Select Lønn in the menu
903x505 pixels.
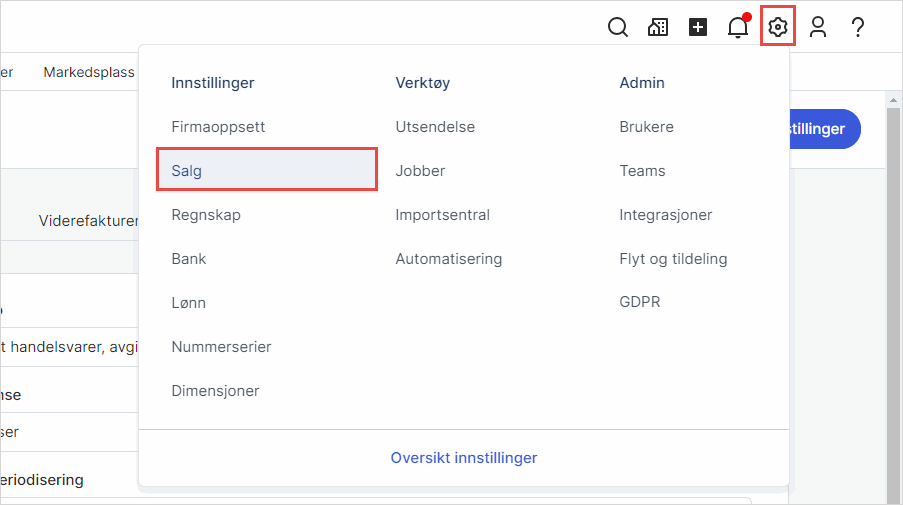click(x=189, y=303)
